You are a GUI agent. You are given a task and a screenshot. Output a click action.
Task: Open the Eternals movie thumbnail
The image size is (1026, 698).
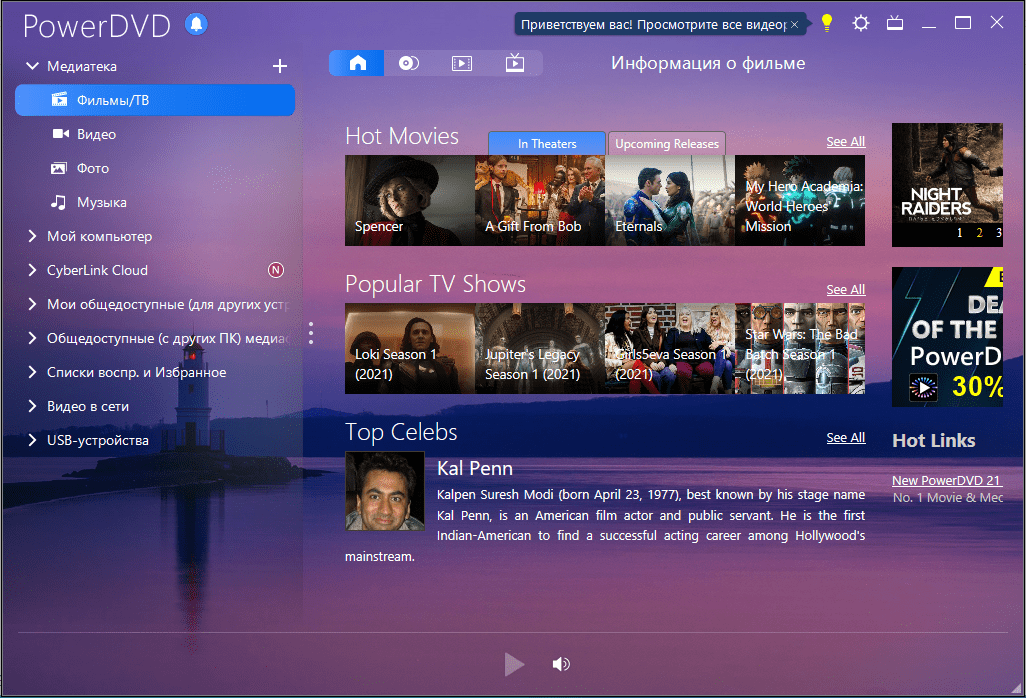pyautogui.click(x=670, y=200)
